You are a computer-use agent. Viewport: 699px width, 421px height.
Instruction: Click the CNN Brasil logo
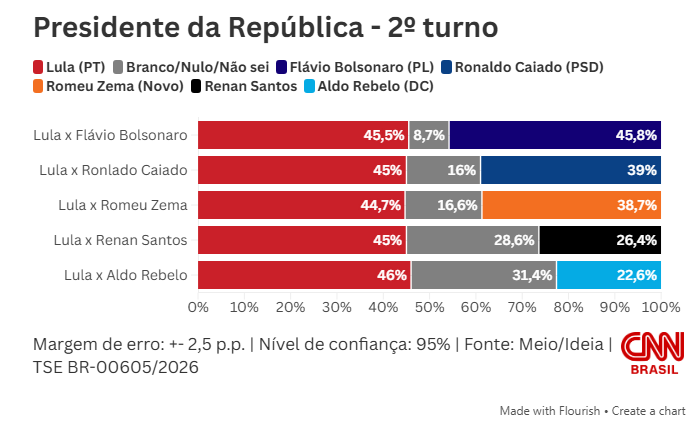[653, 354]
